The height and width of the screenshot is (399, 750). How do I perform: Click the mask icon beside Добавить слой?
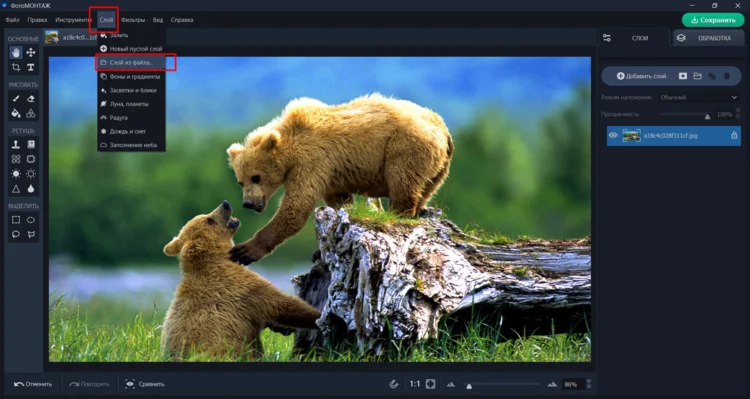pos(683,76)
